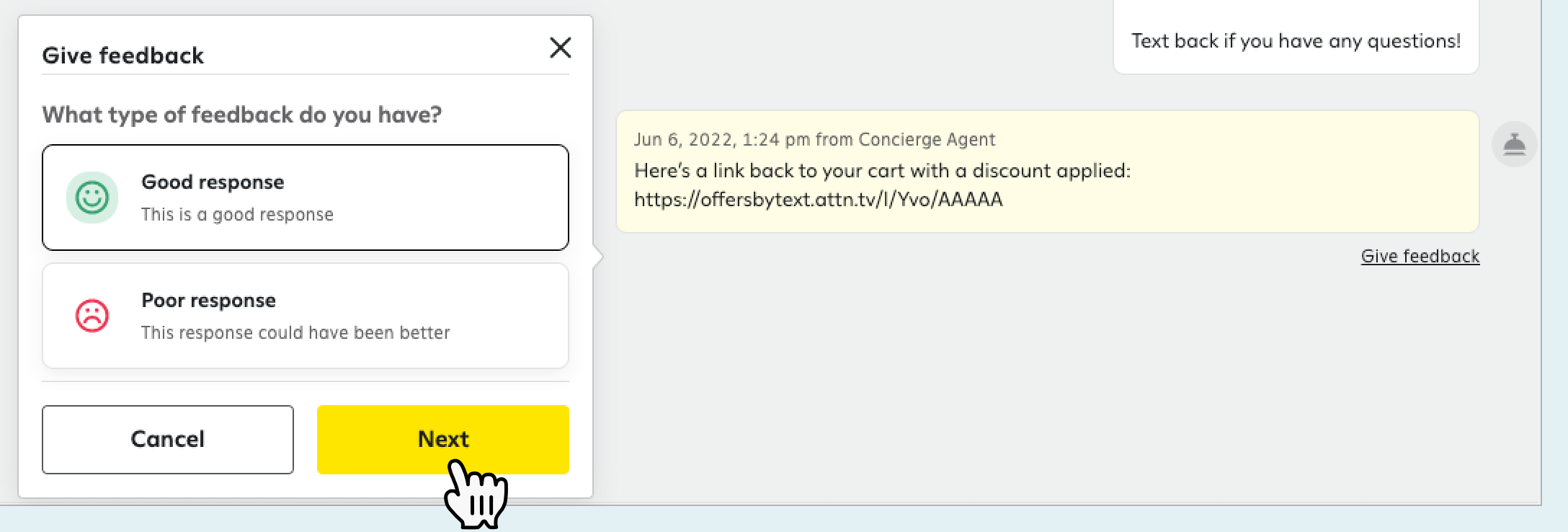Click the green smiley face icon
The width and height of the screenshot is (1568, 532).
(x=92, y=198)
